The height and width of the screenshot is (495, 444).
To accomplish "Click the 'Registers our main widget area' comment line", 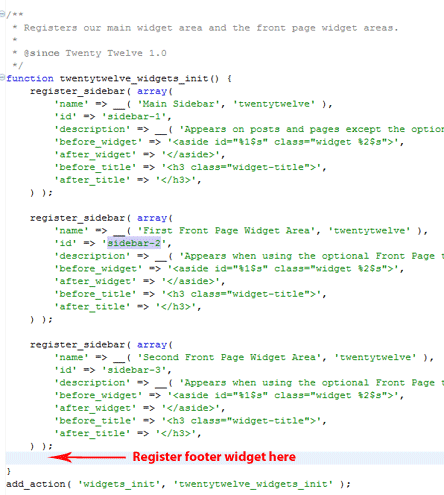I will point(211,28).
